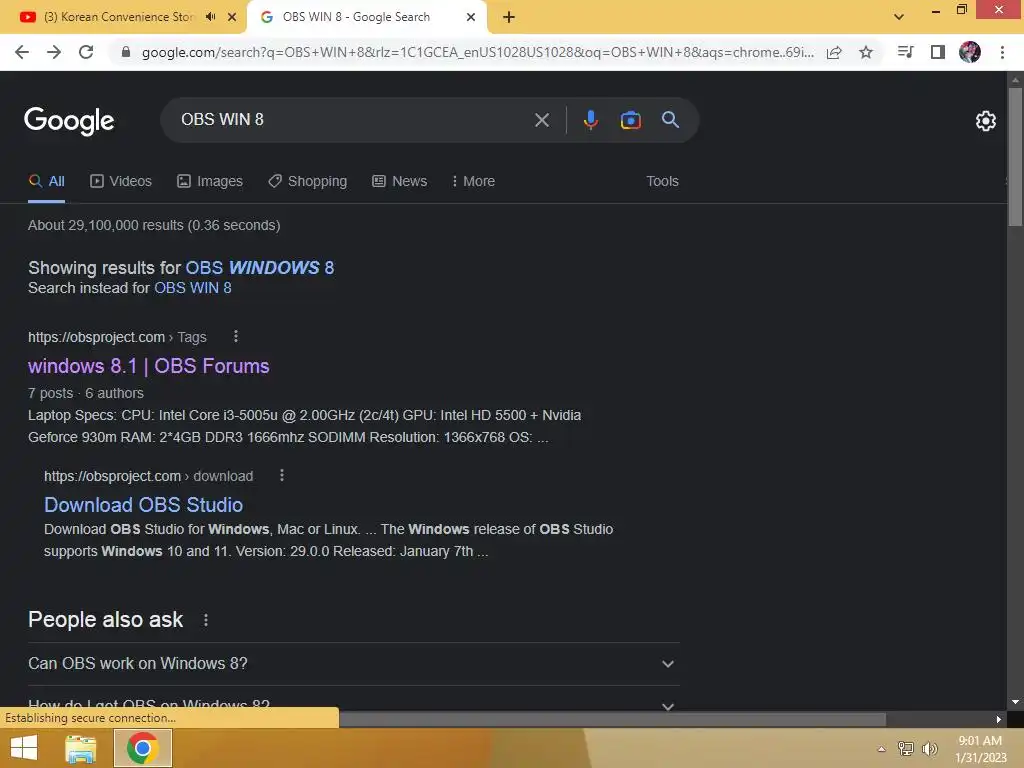
Task: Open the OBS WINDOWS 8 corrected query link
Action: pos(260,268)
